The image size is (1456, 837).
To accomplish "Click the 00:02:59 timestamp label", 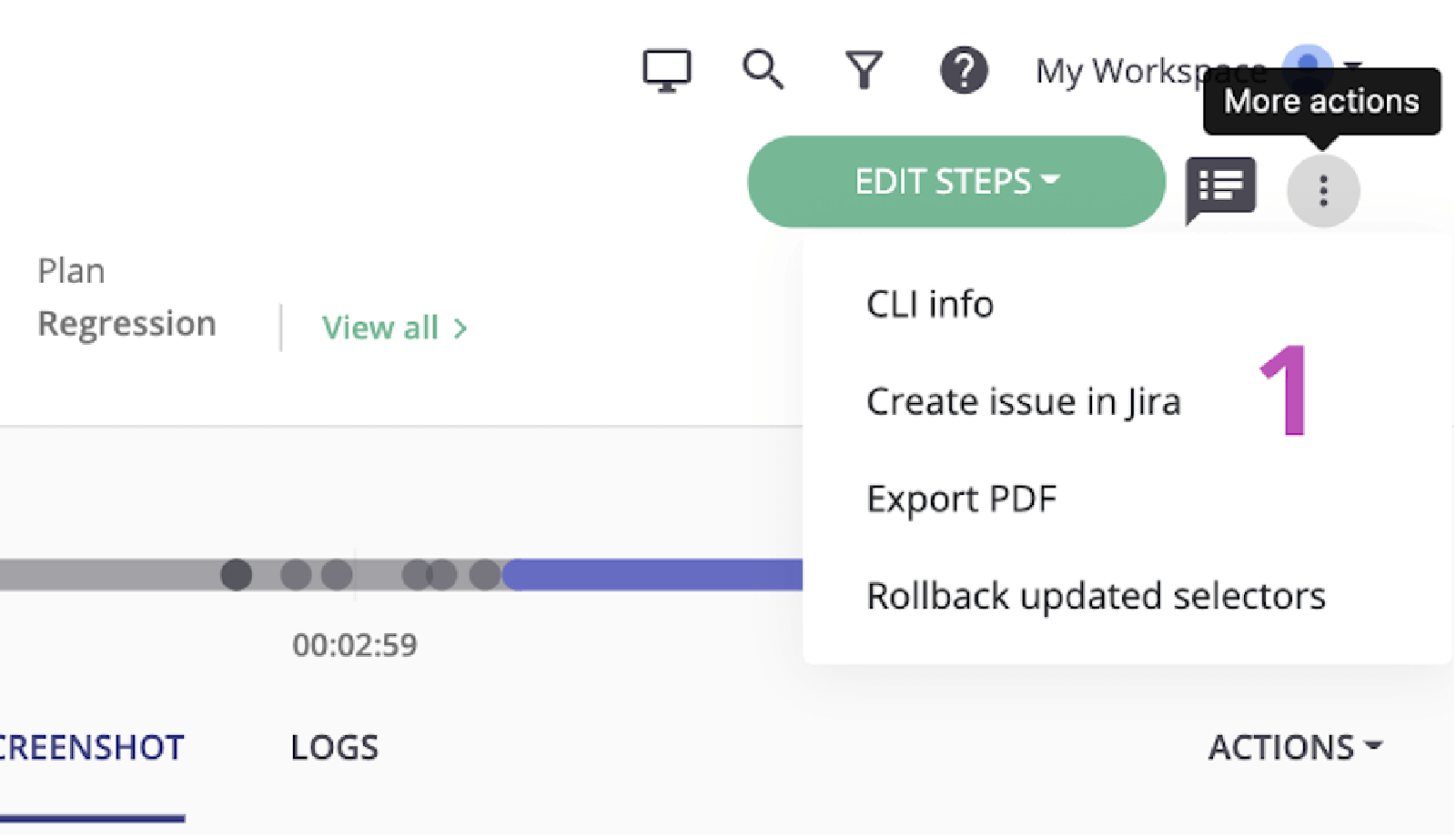I will pyautogui.click(x=356, y=644).
